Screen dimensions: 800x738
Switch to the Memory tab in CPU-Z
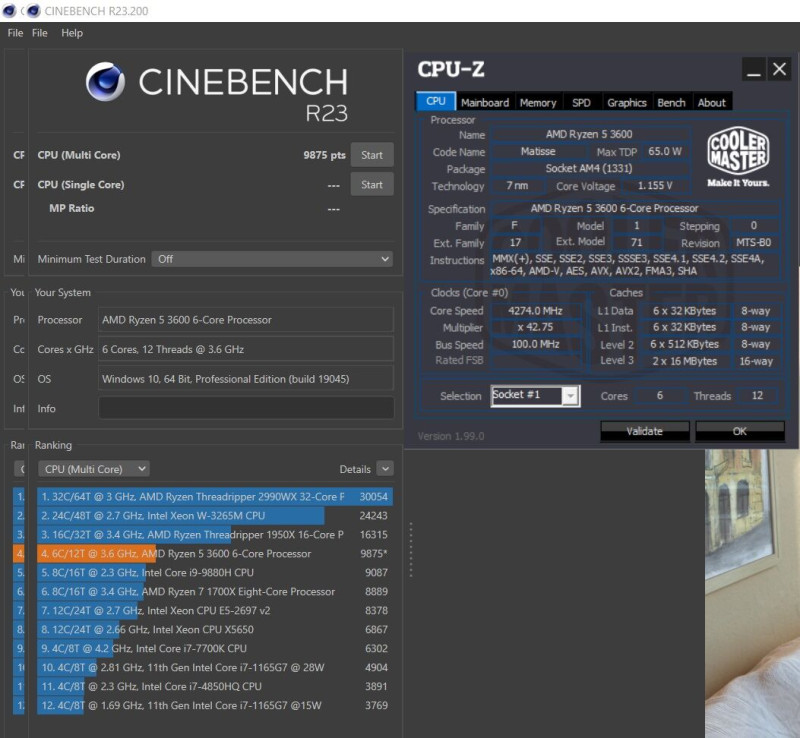pos(538,103)
